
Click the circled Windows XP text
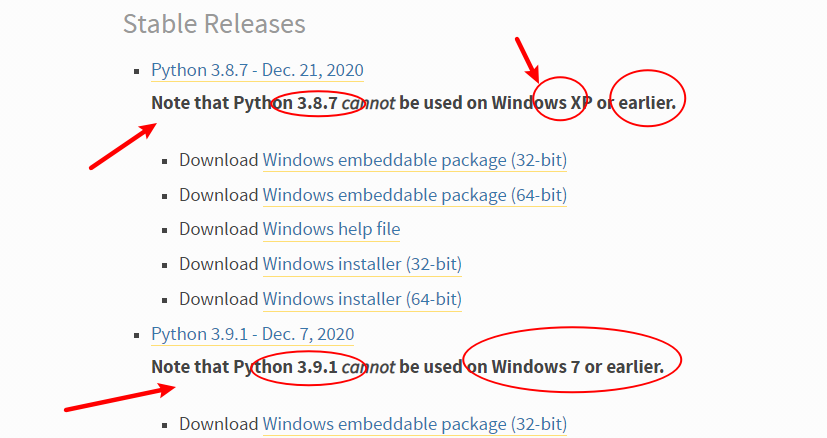coord(537,103)
